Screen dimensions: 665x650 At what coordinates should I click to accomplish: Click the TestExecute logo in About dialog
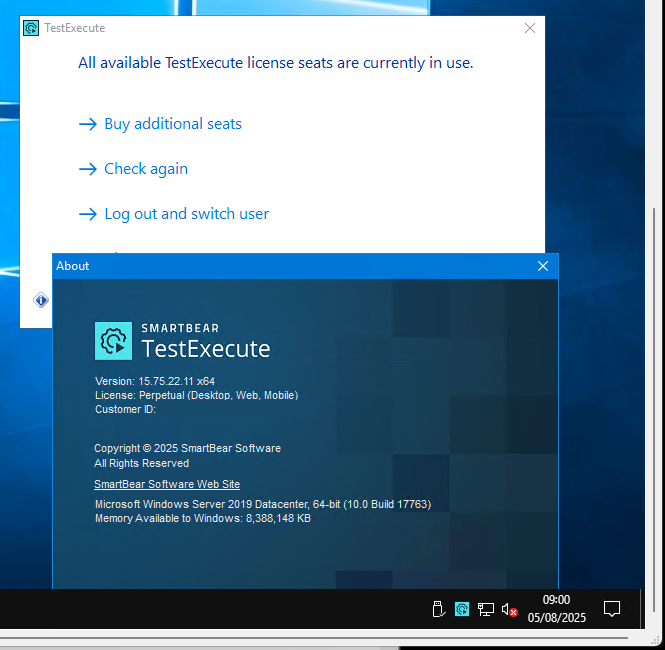tap(113, 341)
